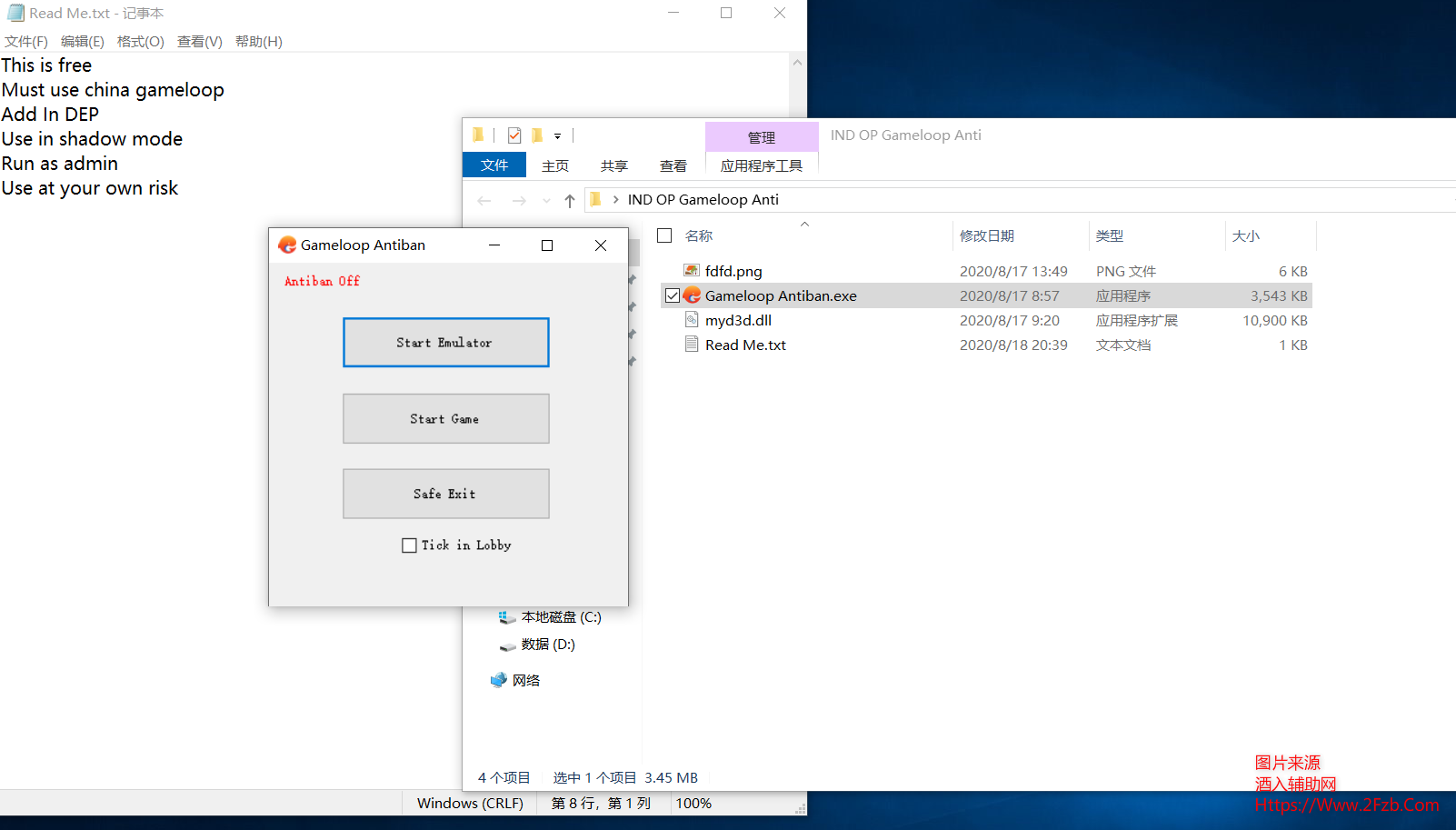Click PNG 文件 type cell
1456x830 pixels.
pos(1125,271)
